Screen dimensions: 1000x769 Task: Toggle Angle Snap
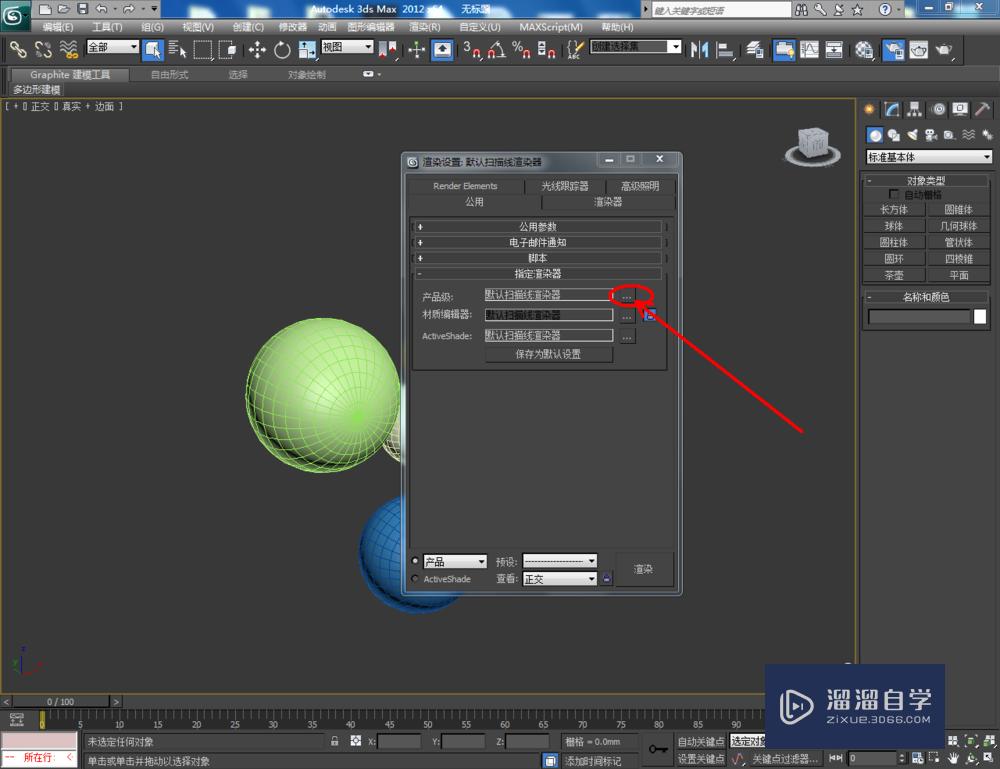[497, 49]
